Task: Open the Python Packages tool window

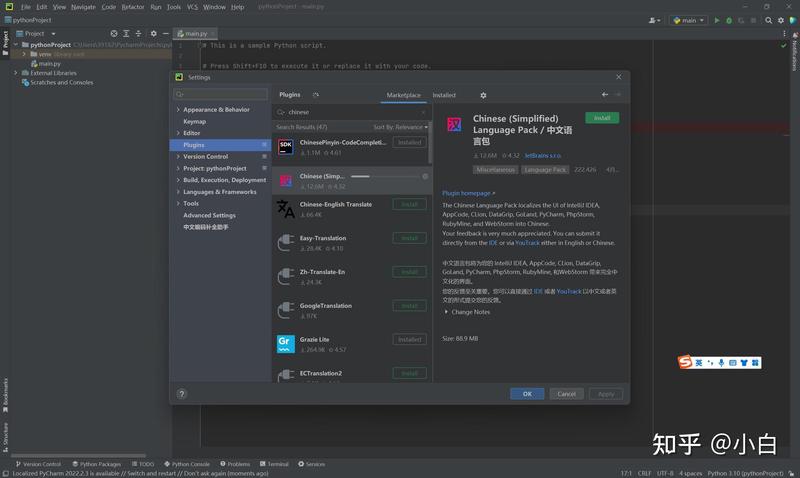Action: pyautogui.click(x=96, y=464)
